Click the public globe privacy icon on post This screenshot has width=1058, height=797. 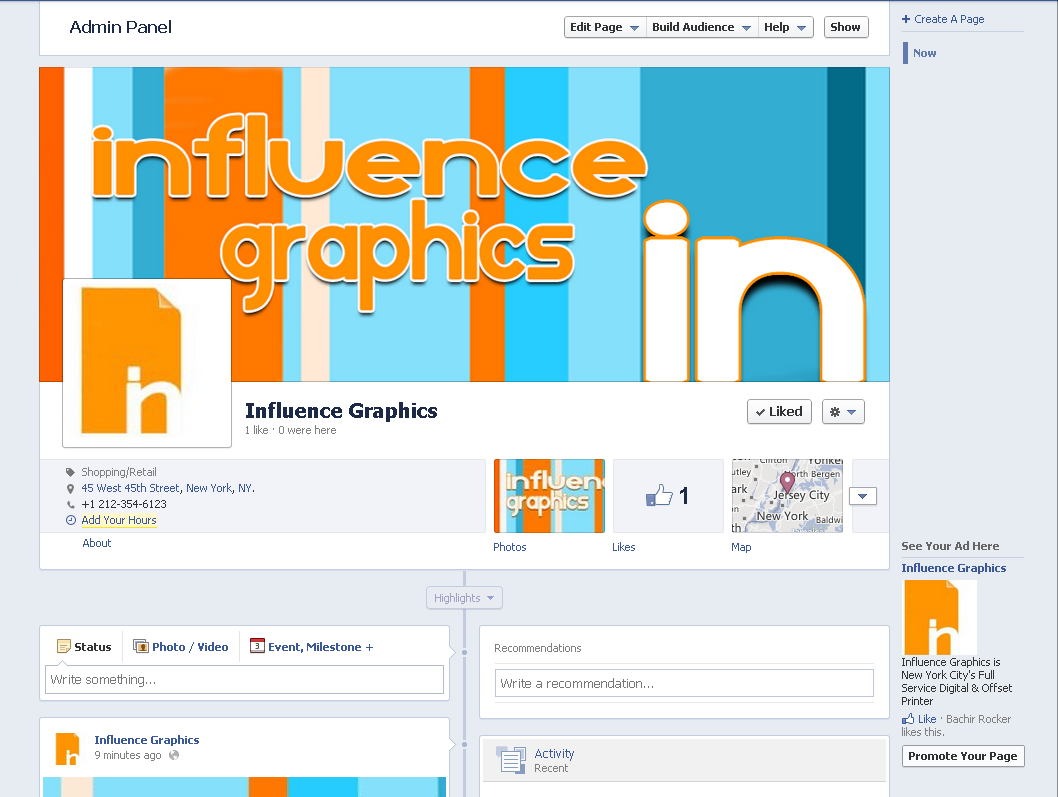tap(174, 755)
